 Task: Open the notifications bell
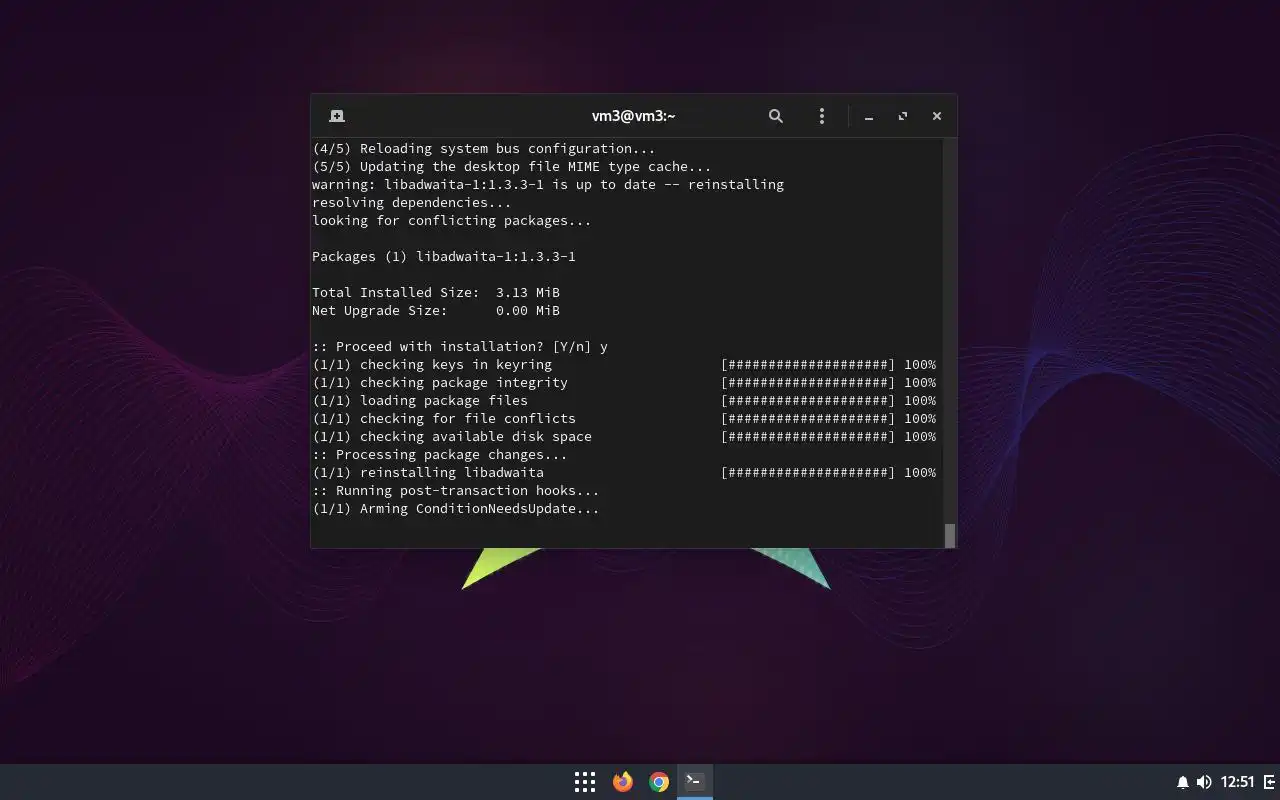1183,782
